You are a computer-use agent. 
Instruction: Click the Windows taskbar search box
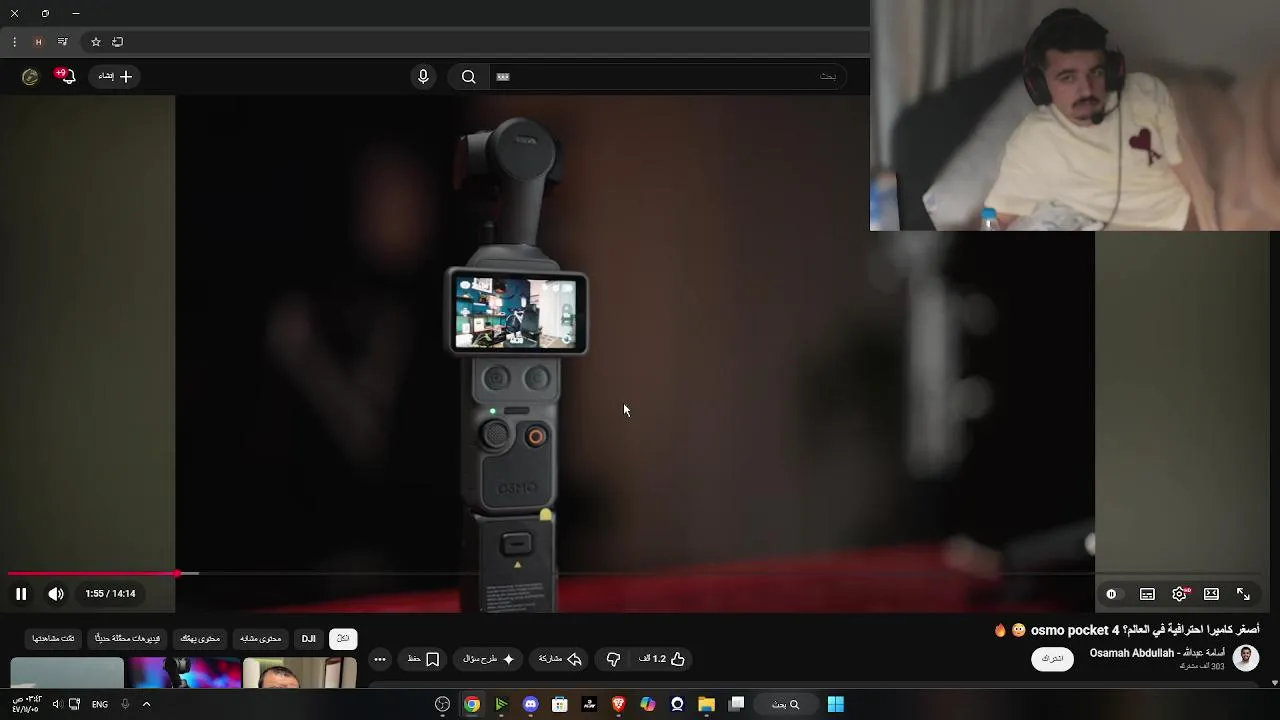785,704
